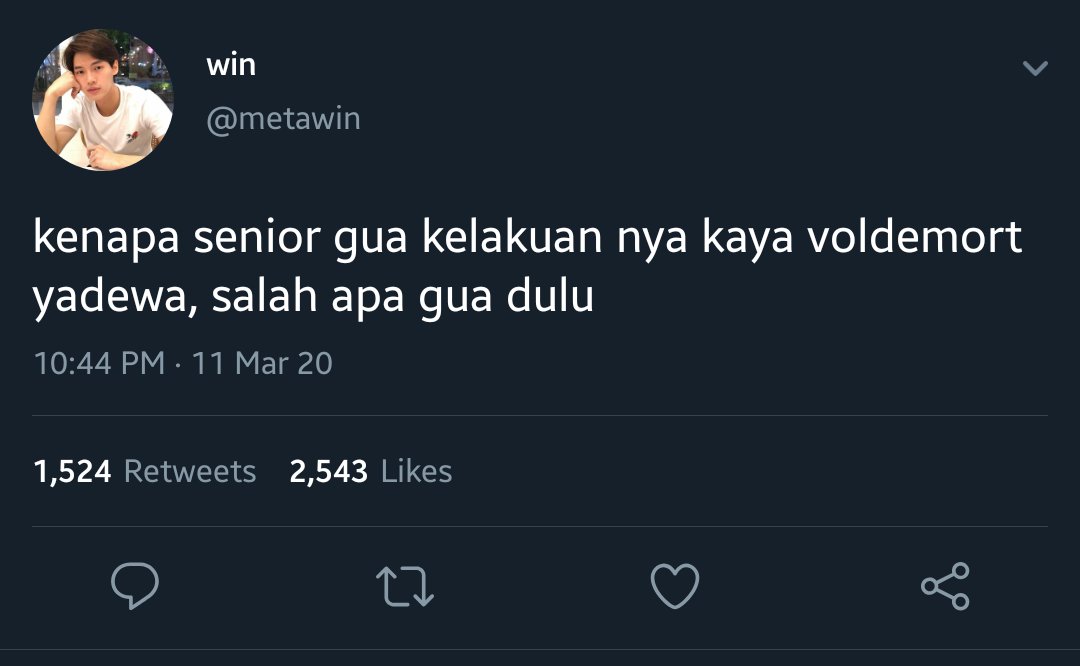Image resolution: width=1080 pixels, height=666 pixels.
Task: Open the @metawin handle profile
Action: pyautogui.click(x=283, y=118)
